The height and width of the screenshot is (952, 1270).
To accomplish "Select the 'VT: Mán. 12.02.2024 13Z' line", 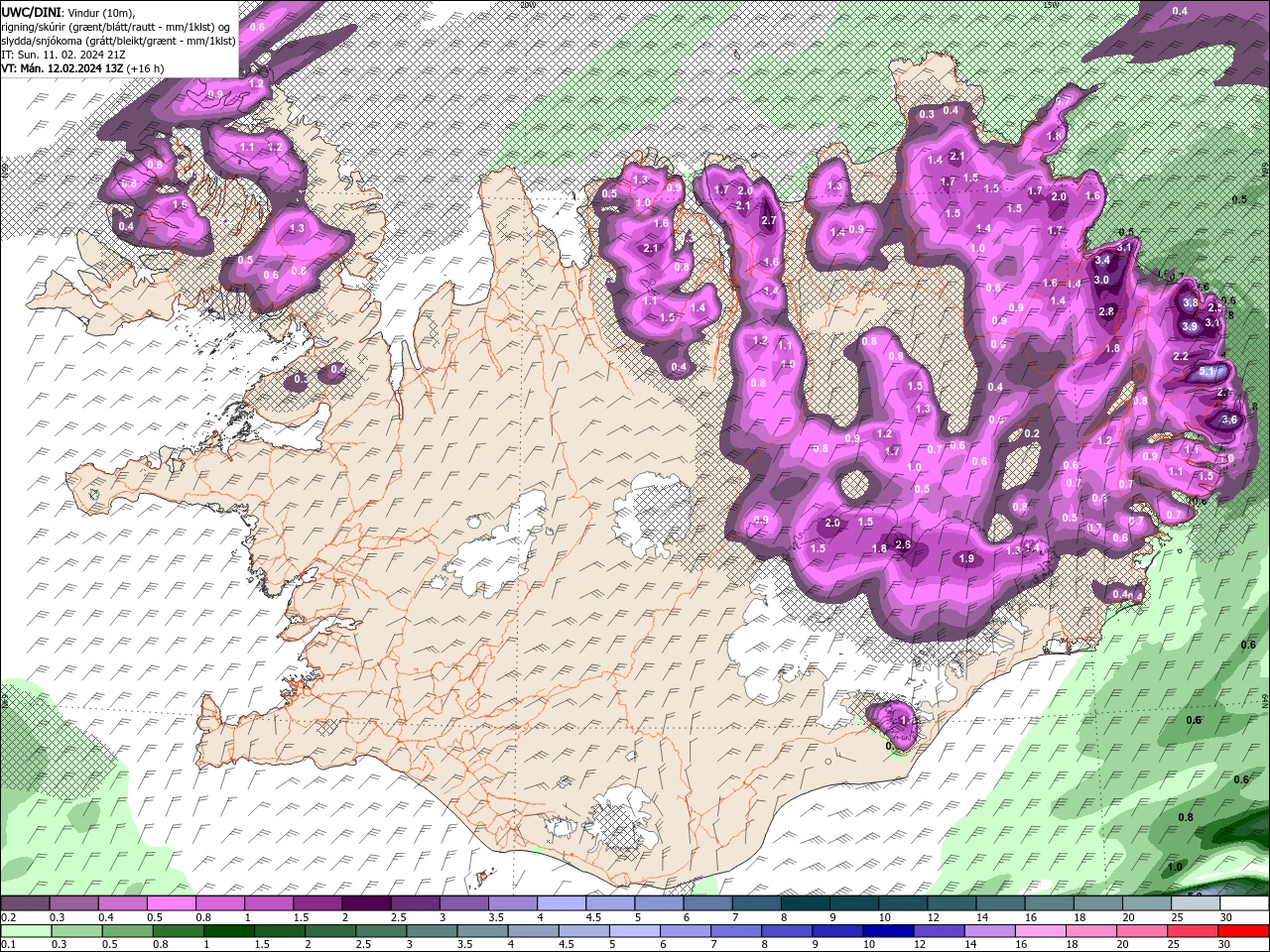I will pyautogui.click(x=83, y=68).
